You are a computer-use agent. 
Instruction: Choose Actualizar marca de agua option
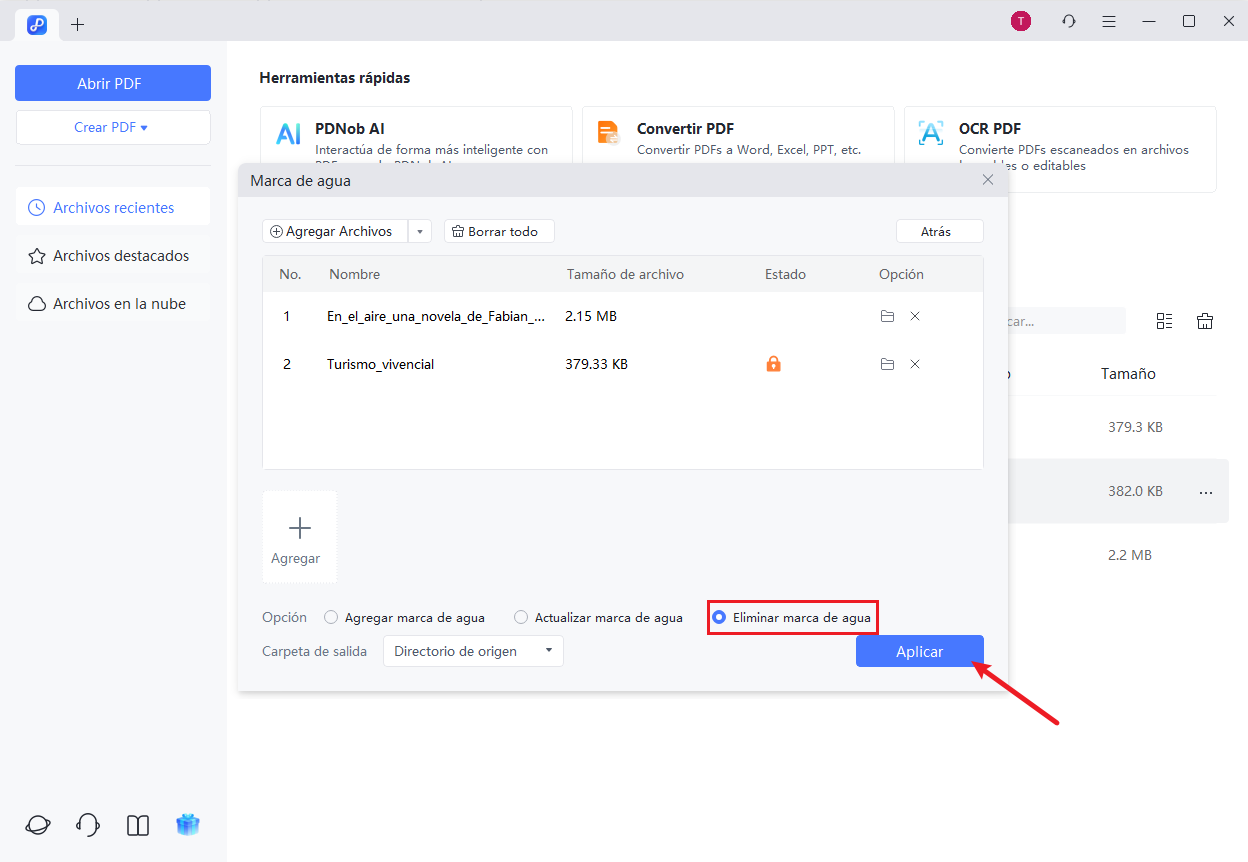pos(520,617)
